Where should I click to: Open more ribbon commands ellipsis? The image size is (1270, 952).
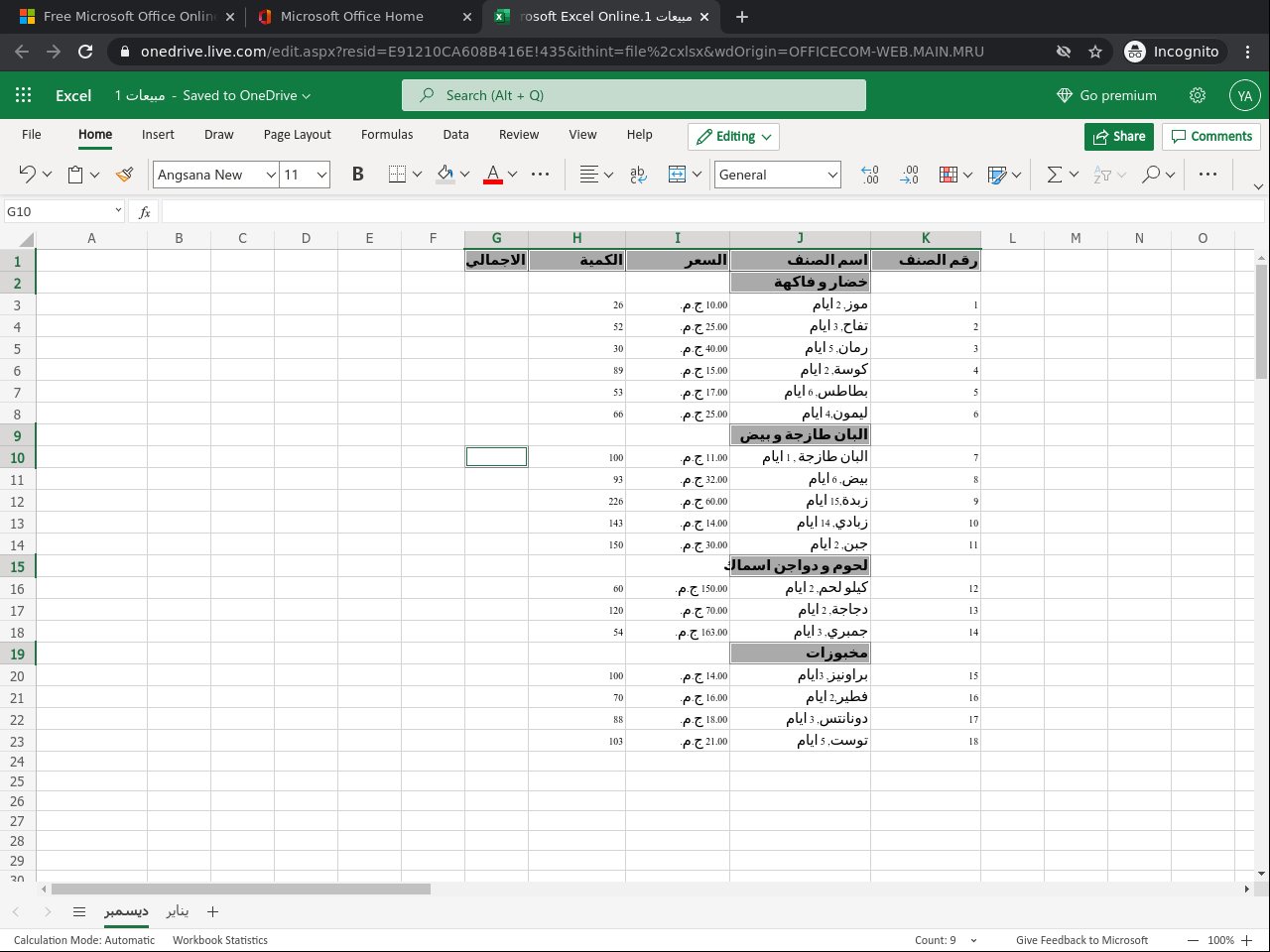point(1207,175)
